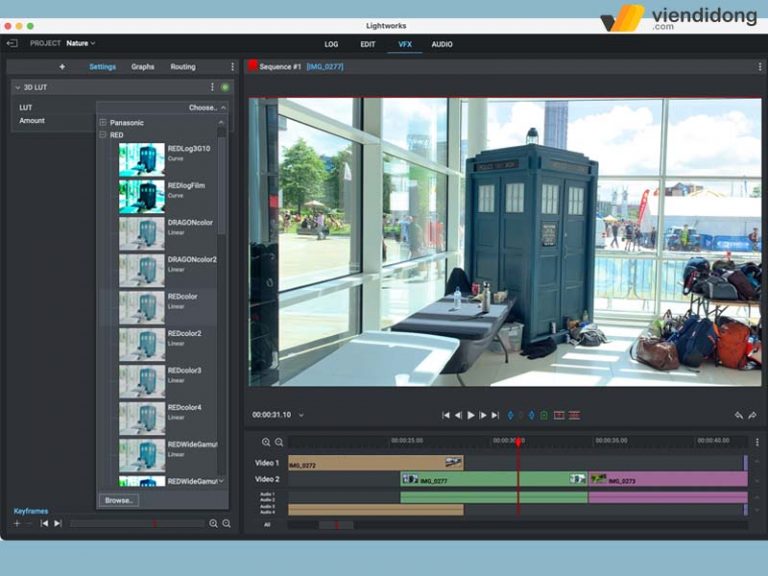
Task: Collapse the 3D LUT effect section
Action: click(18, 88)
